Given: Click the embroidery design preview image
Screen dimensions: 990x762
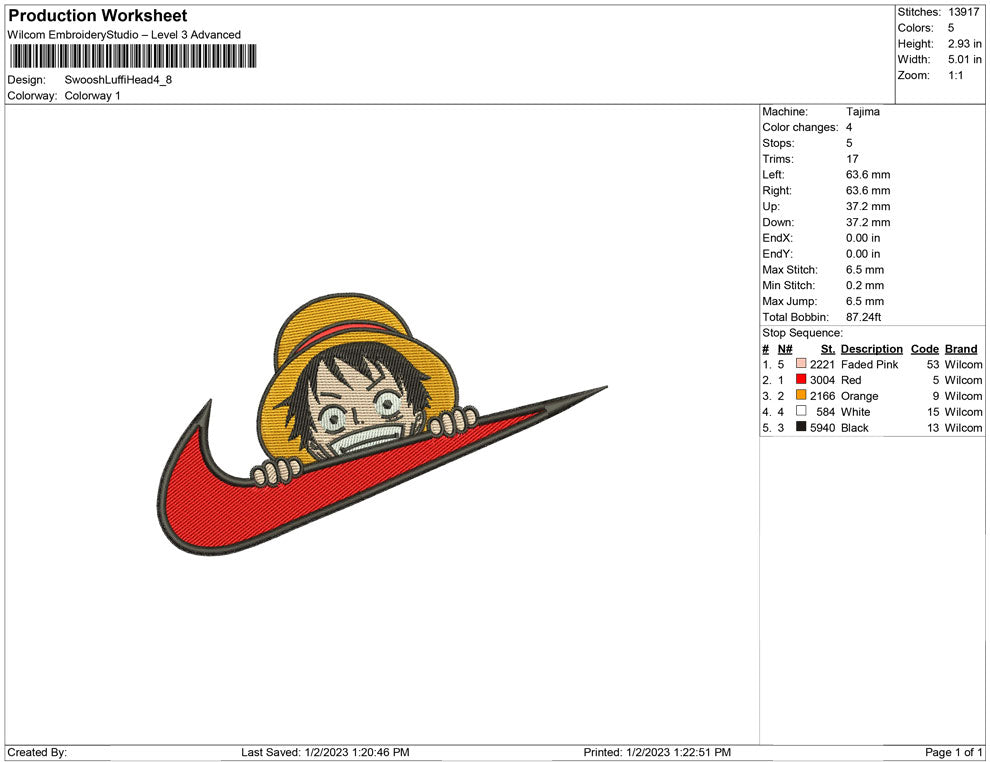Looking at the screenshot, I should [x=381, y=424].
